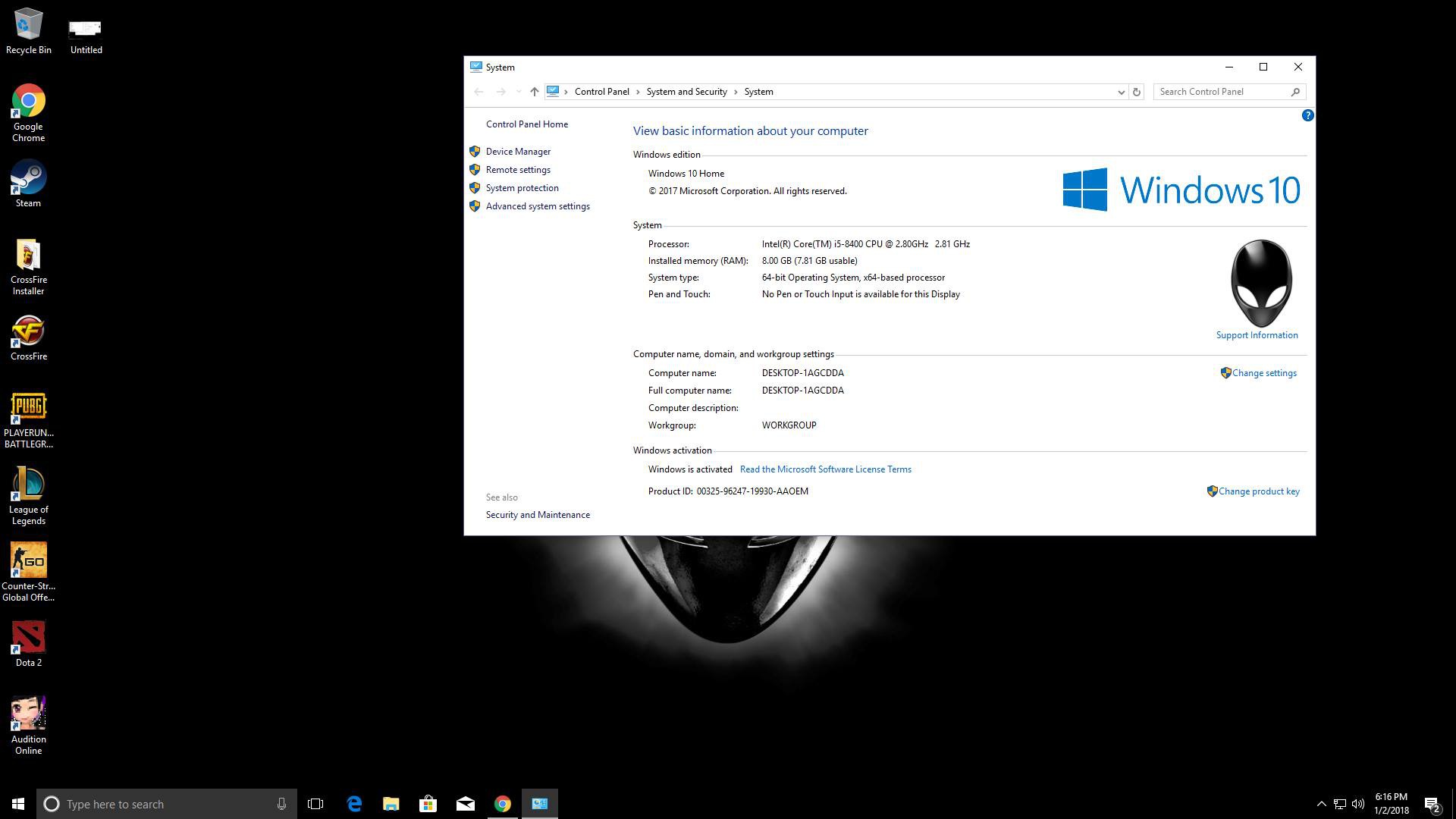
Task: Expand chevron before Control Panel breadcrumb
Action: [566, 92]
